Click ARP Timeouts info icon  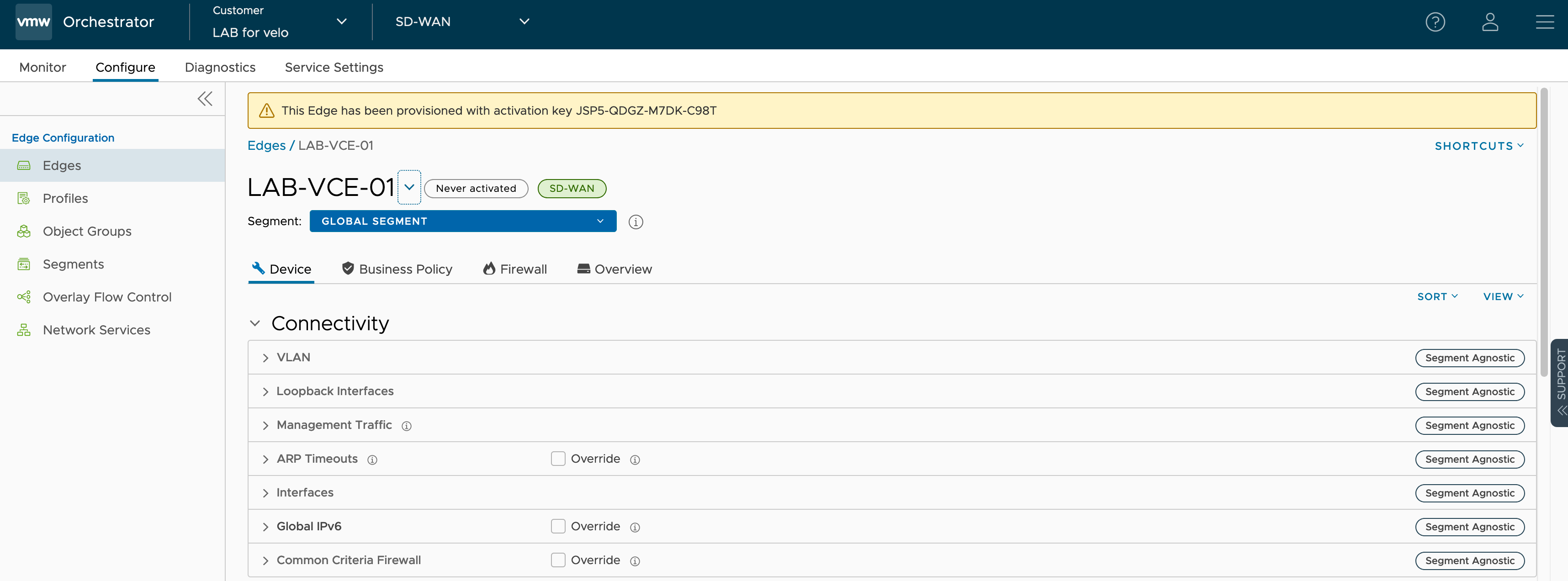click(x=372, y=460)
